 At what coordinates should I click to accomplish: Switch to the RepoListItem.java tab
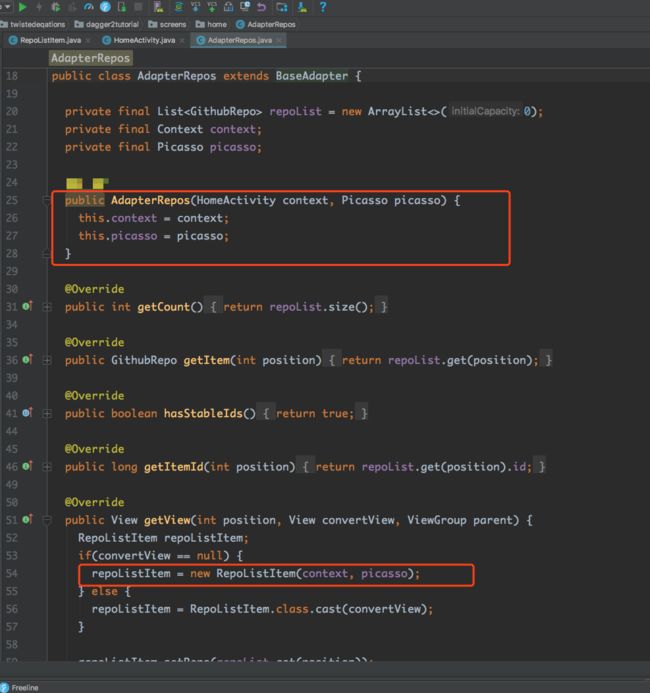[50, 40]
